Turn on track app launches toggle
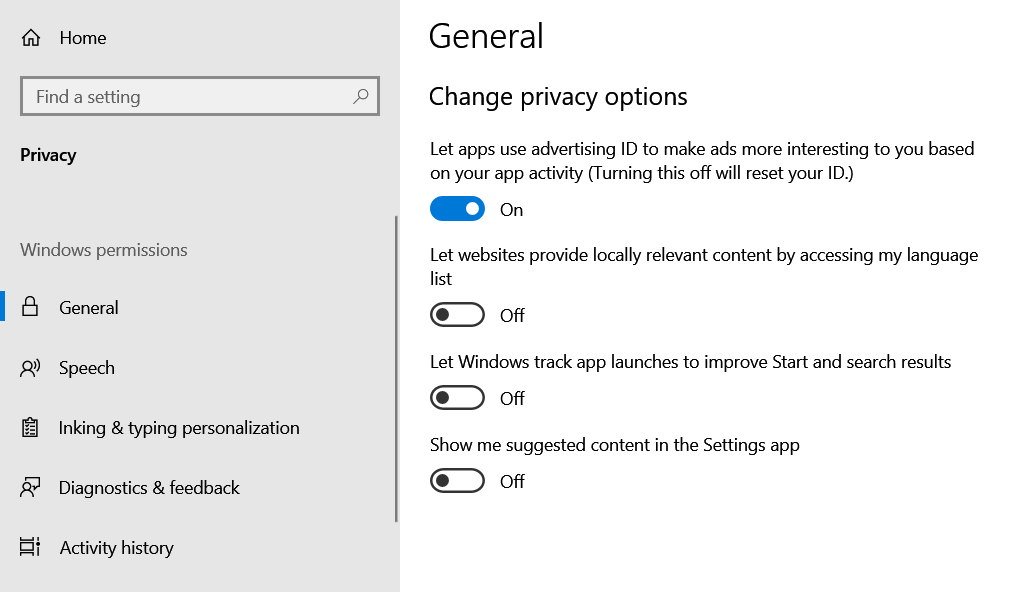 pos(457,398)
